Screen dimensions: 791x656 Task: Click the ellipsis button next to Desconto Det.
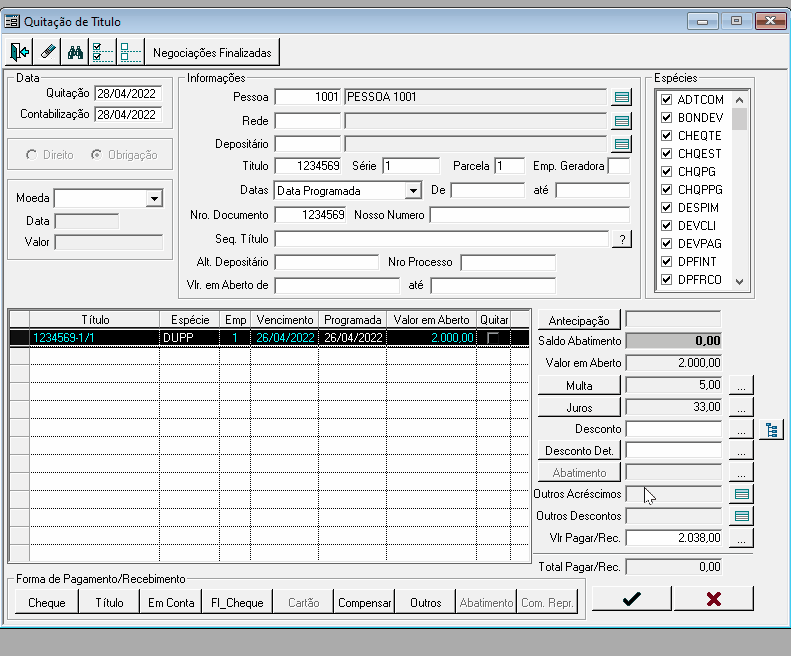tap(741, 451)
